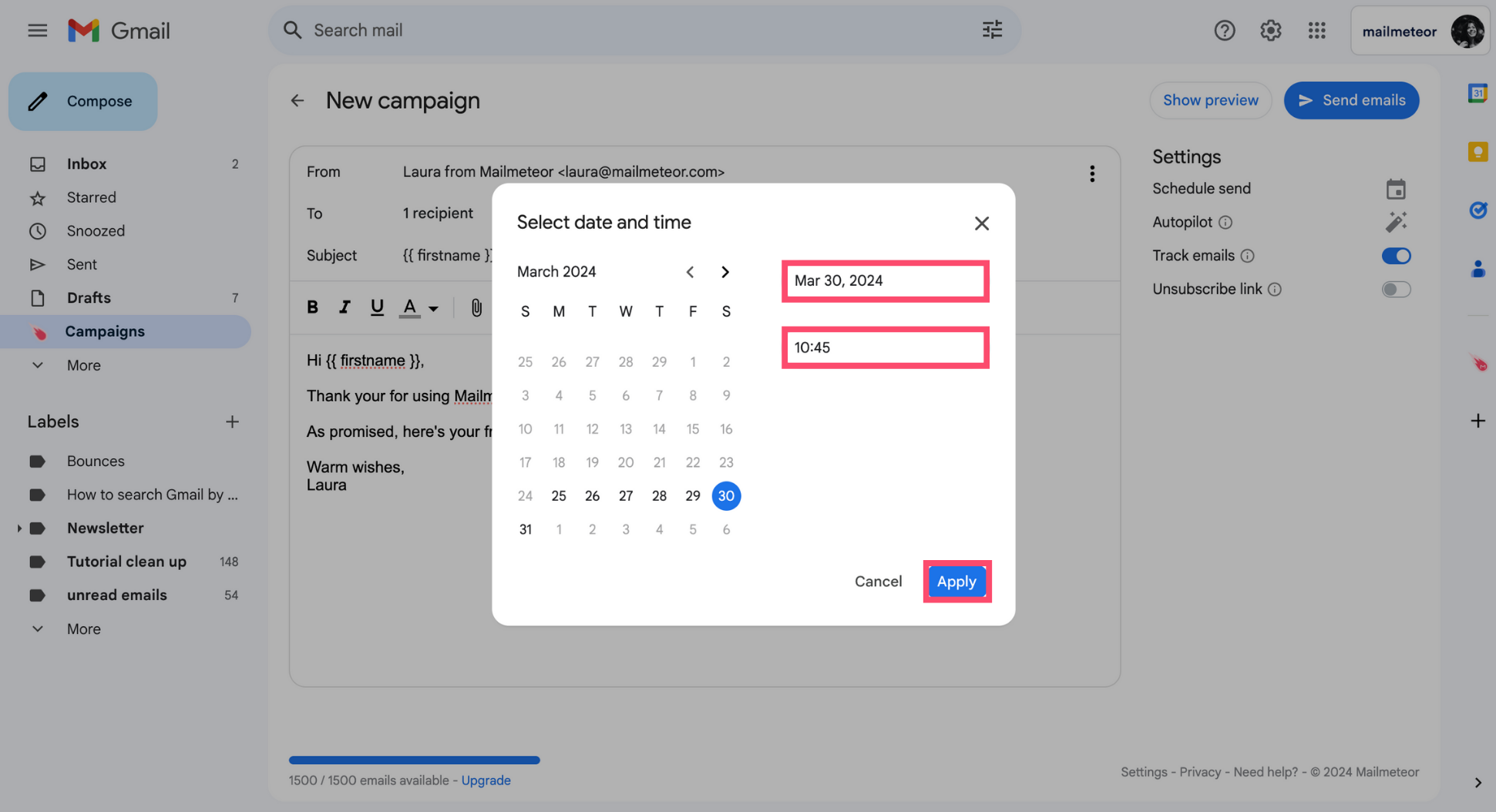Open text color dropdown arrow
The width and height of the screenshot is (1496, 812).
tap(433, 309)
